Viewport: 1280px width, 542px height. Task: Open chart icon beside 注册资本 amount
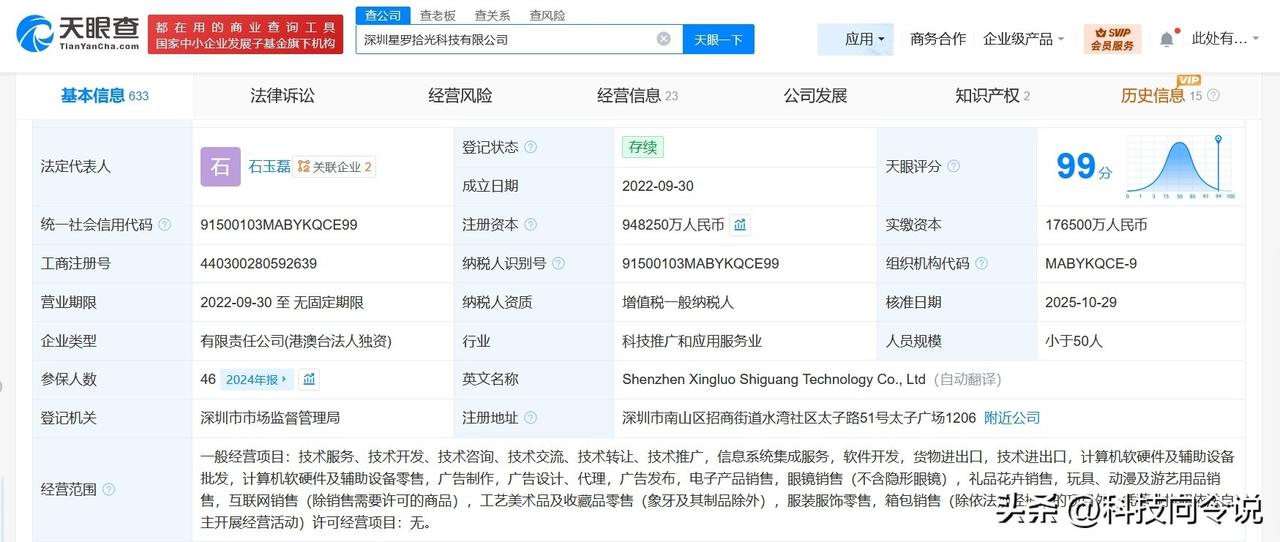740,225
